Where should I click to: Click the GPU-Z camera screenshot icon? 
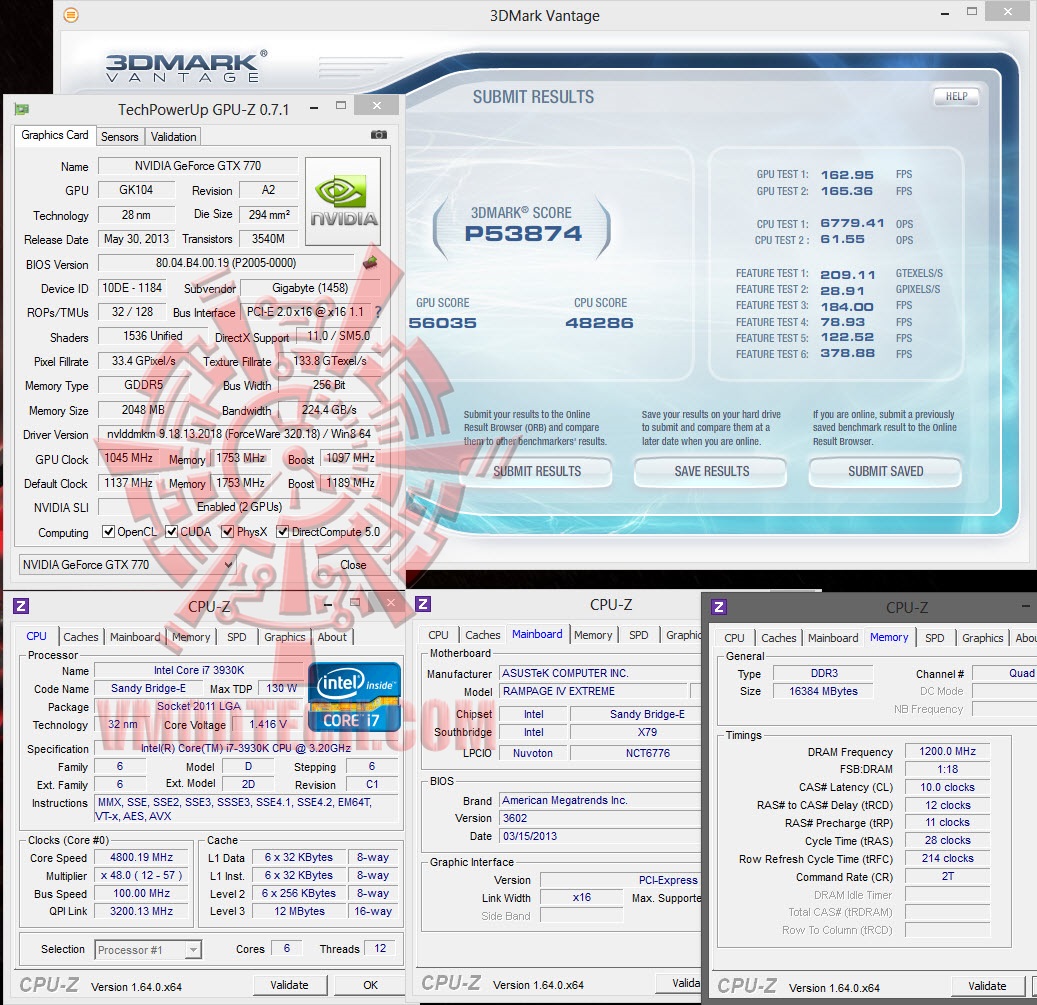click(378, 135)
